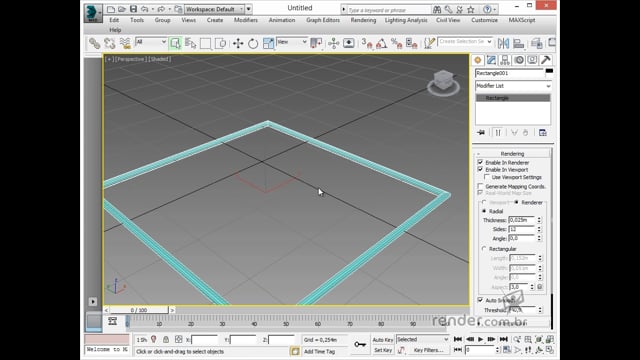
Task: Toggle the Percent Snap tool
Action: [396, 43]
